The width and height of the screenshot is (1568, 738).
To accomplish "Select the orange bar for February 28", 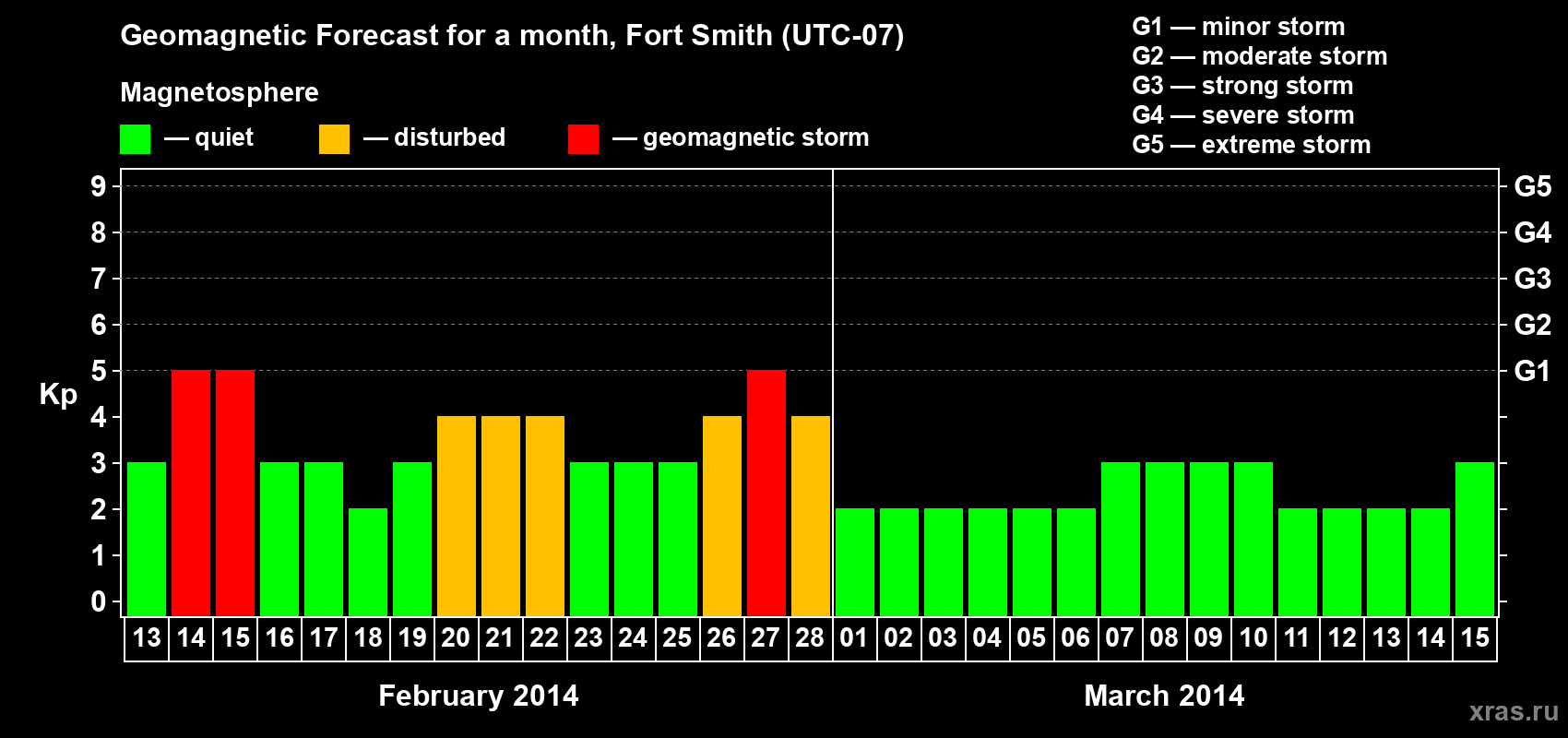I will coord(811,517).
